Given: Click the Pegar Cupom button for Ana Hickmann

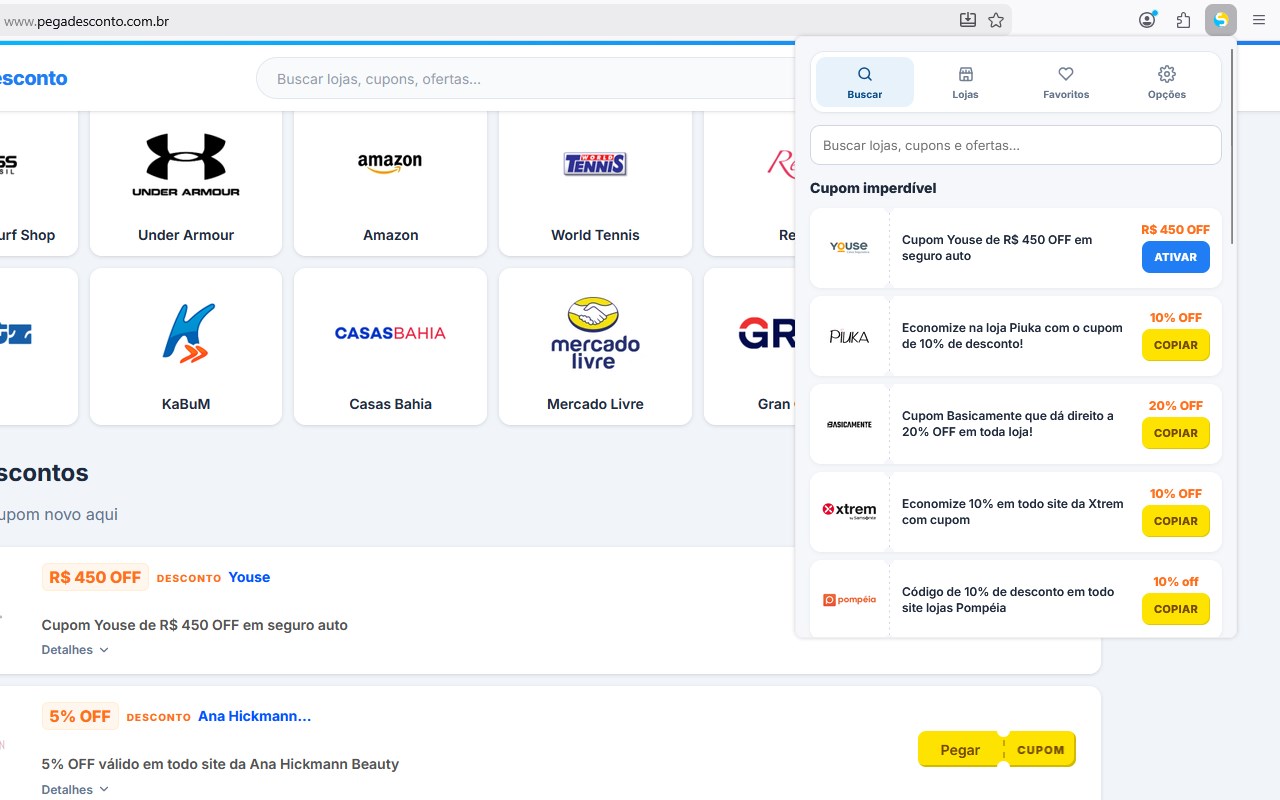Looking at the screenshot, I should pyautogui.click(x=997, y=750).
